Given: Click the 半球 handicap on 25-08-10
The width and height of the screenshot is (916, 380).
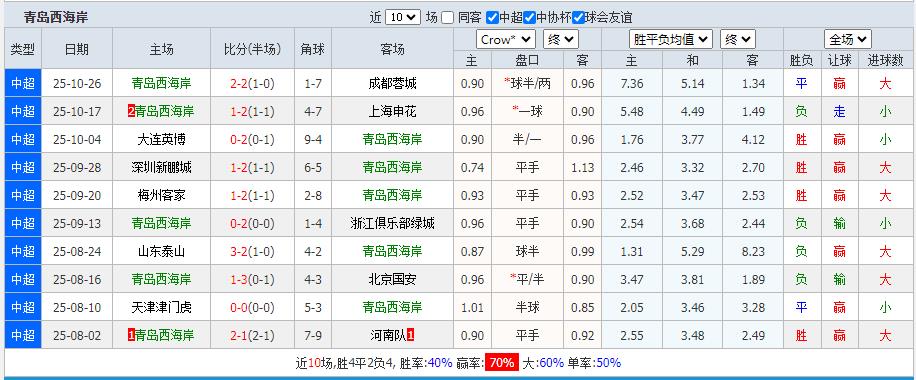Looking at the screenshot, I should [527, 308].
